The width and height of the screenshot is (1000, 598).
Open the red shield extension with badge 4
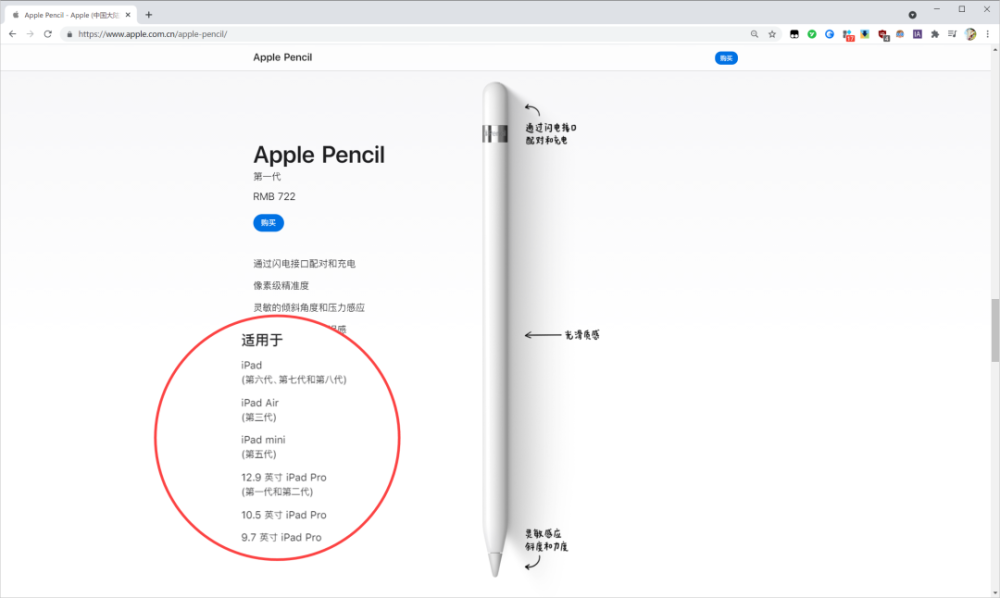[x=883, y=35]
